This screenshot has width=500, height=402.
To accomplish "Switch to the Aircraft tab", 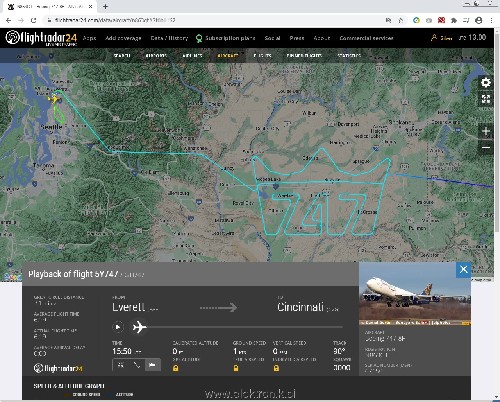I will (228, 55).
